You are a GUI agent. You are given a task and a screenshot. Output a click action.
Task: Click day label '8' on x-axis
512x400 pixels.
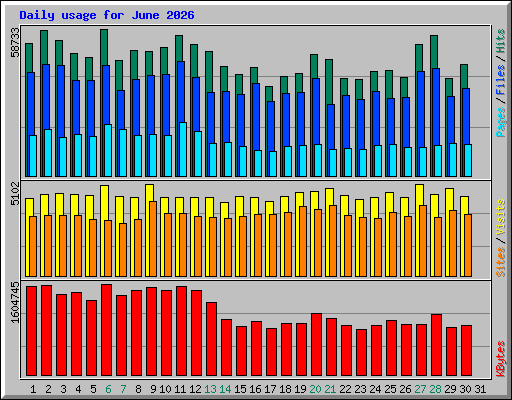point(138,389)
